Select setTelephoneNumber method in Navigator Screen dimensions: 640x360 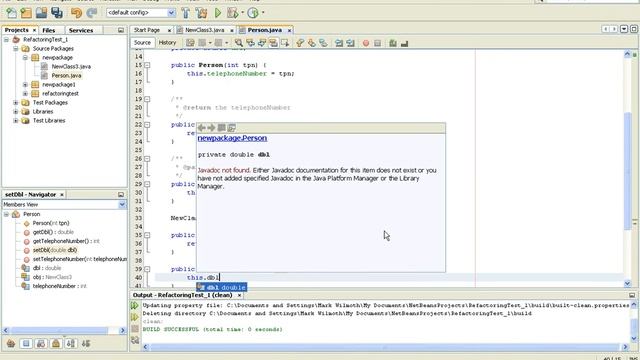(80, 259)
